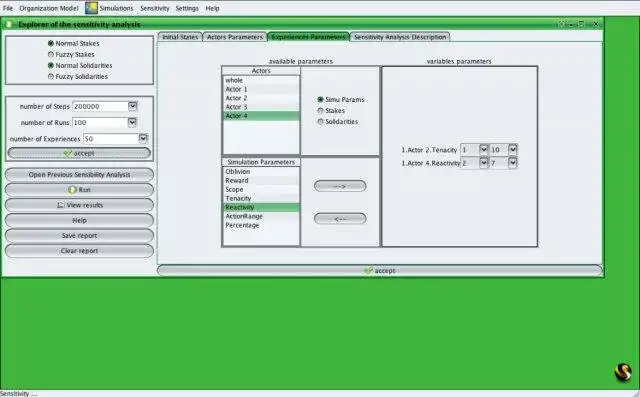Image resolution: width=640 pixels, height=397 pixels.
Task: Select 'Actor 1' in the Actors list
Action: tap(261, 89)
